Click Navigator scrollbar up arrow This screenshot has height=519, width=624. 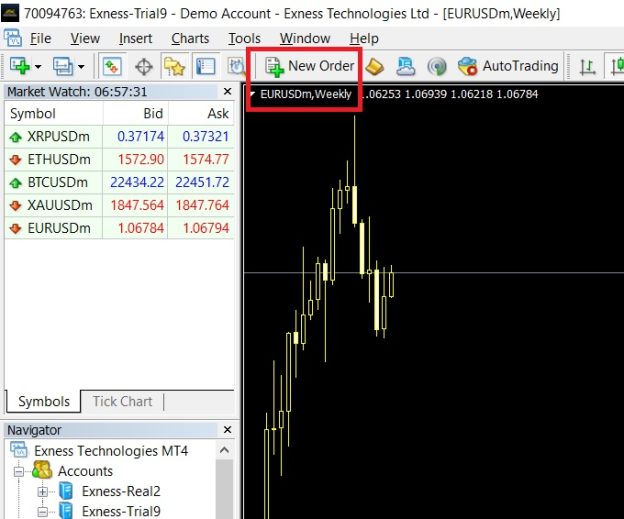tap(224, 450)
